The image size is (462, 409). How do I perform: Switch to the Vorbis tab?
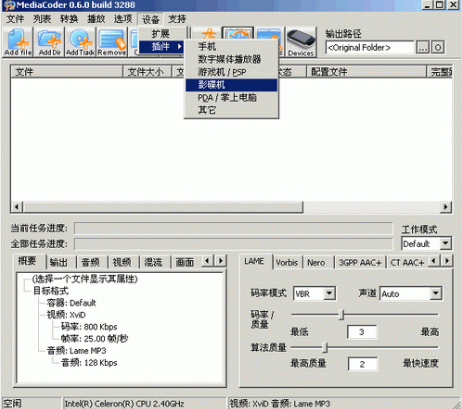[287, 263]
